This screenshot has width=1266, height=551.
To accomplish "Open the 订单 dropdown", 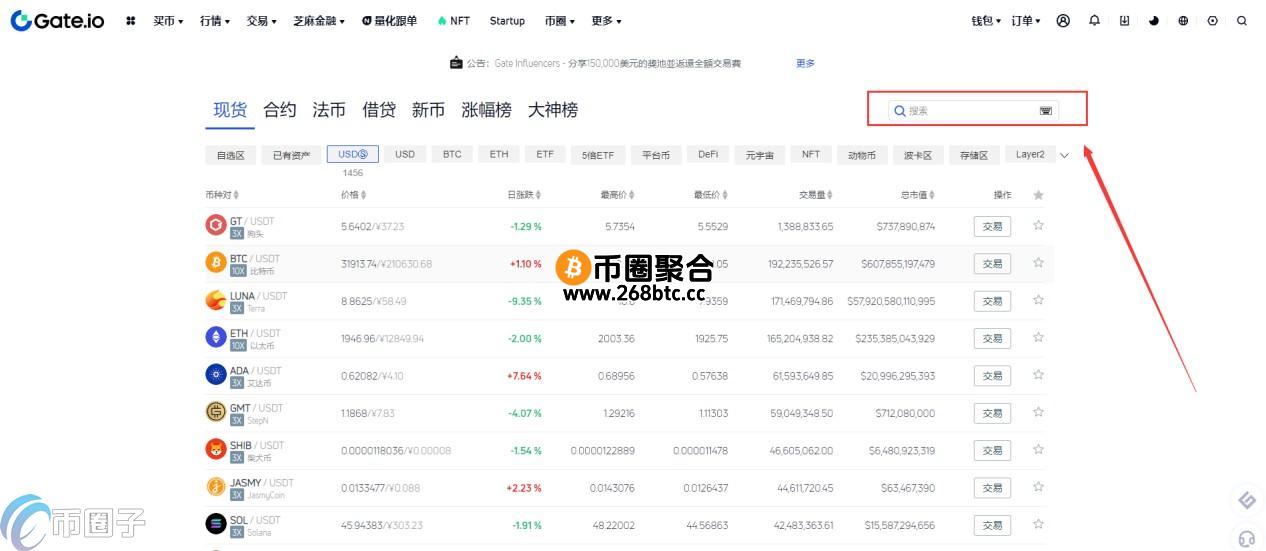I will (1026, 20).
